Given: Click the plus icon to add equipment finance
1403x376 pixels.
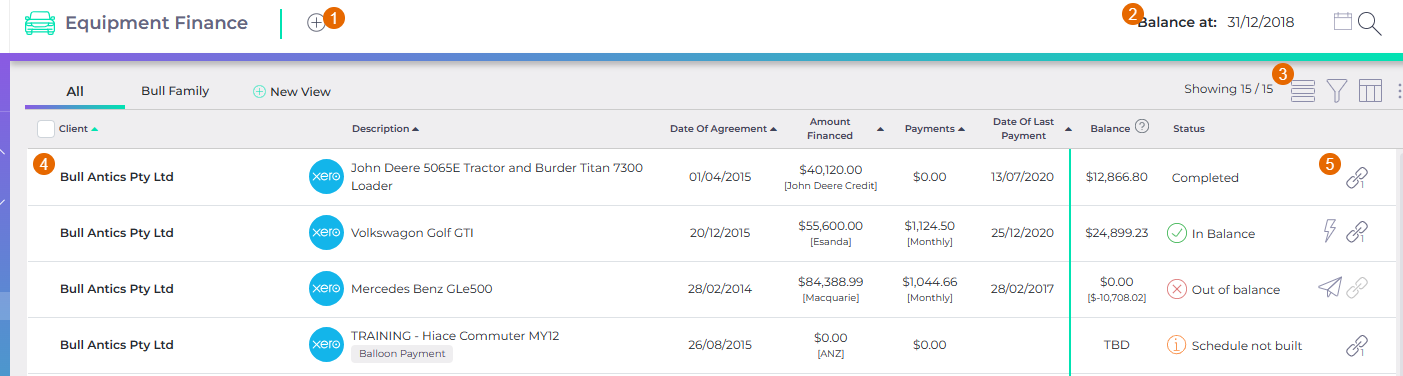Looking at the screenshot, I should click(316, 22).
